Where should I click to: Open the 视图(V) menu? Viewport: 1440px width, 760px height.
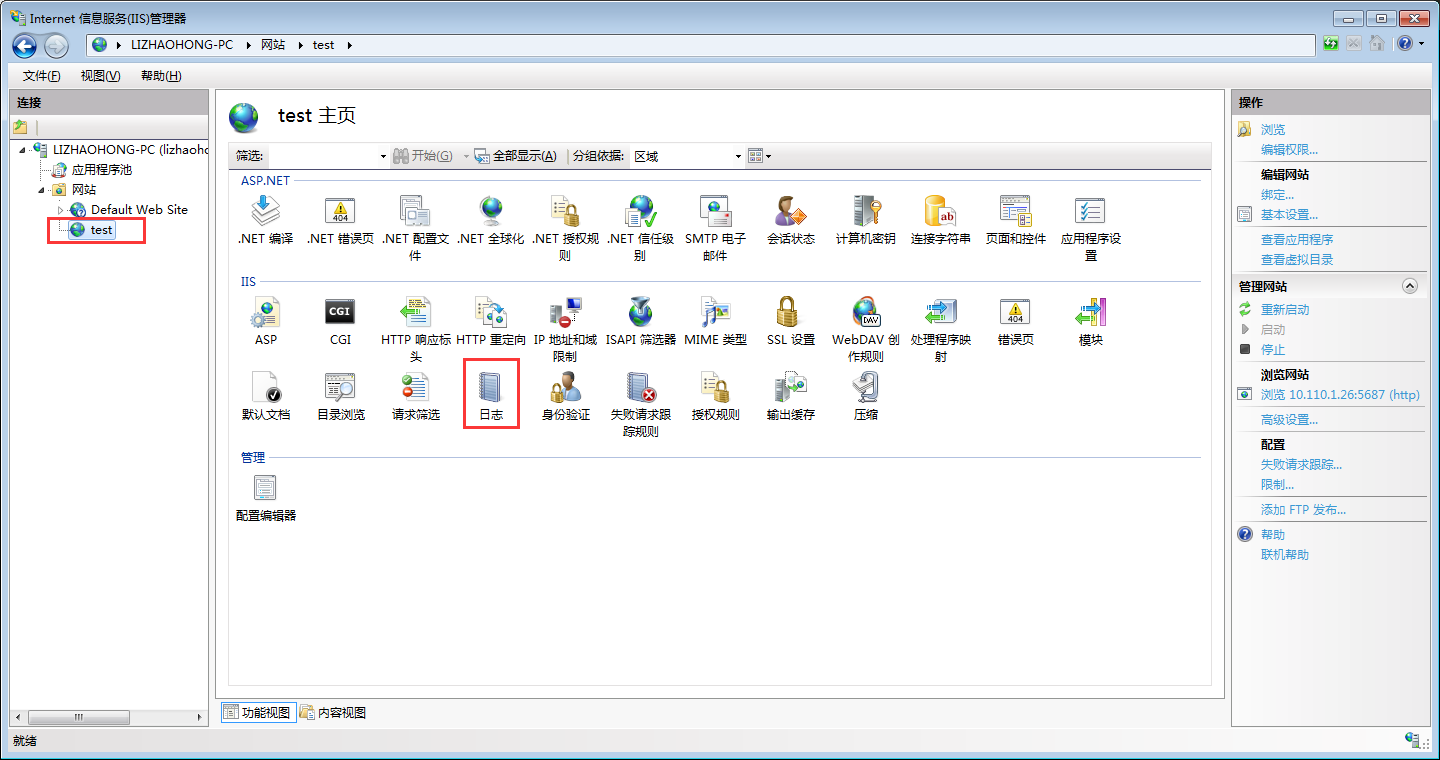pyautogui.click(x=100, y=76)
